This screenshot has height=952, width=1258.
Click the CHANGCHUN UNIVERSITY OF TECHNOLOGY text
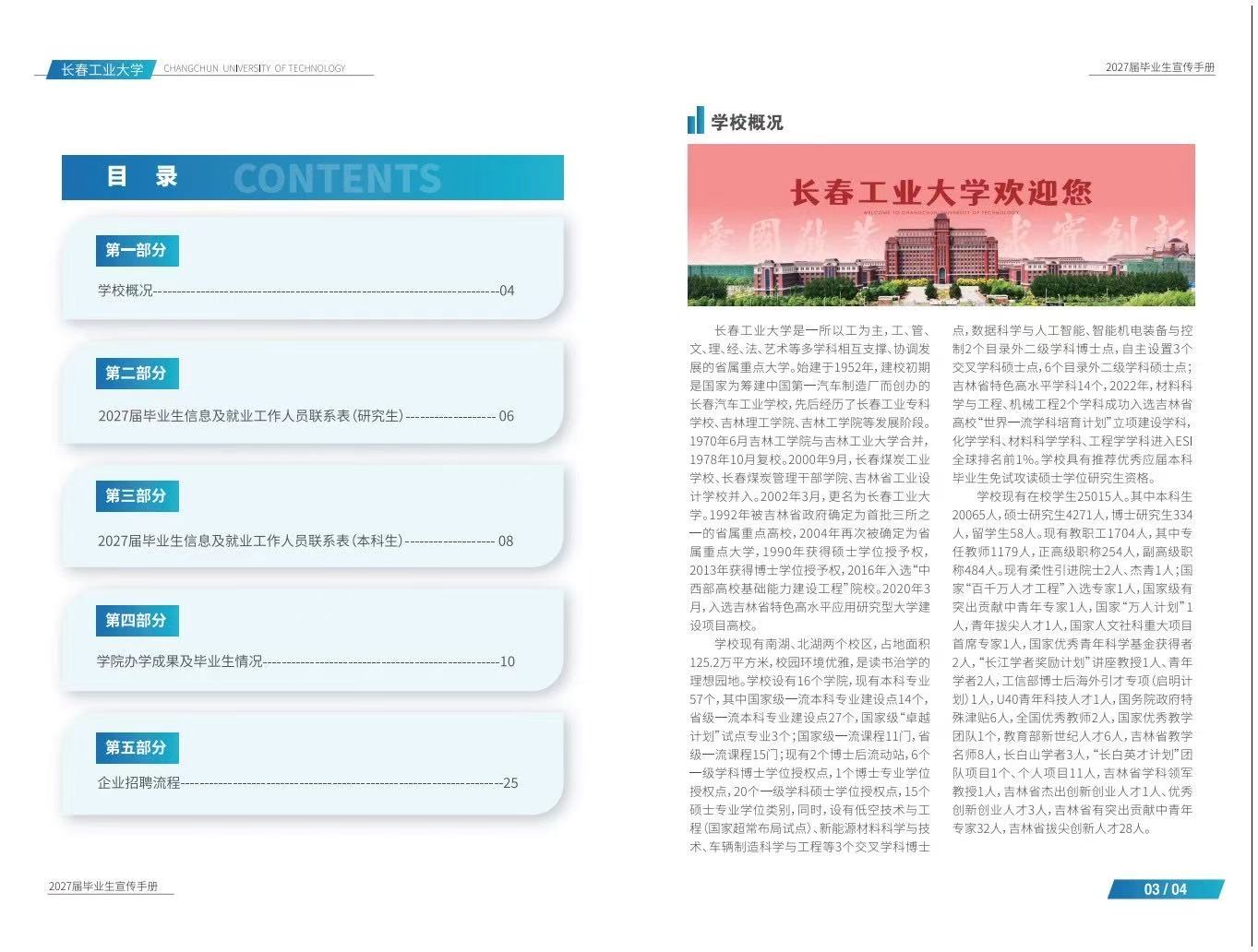click(255, 68)
